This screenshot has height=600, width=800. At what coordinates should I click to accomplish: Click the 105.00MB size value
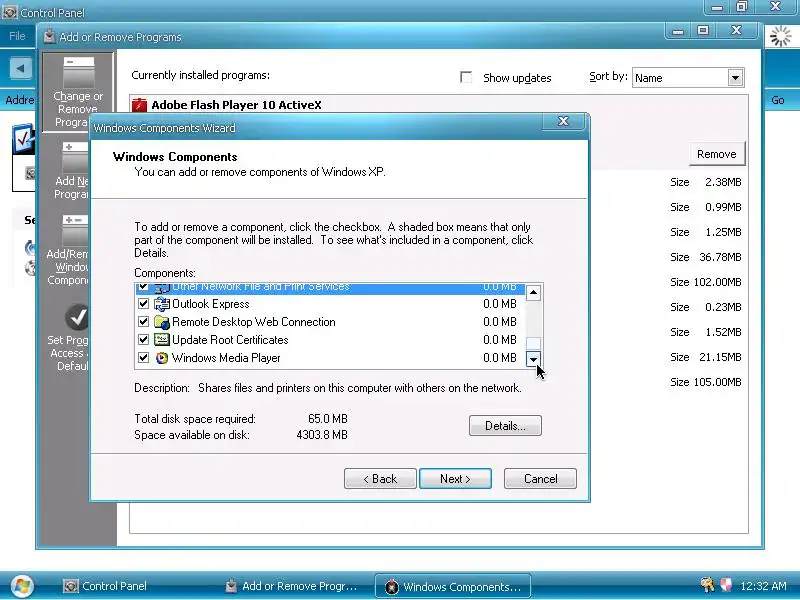pyautogui.click(x=717, y=382)
